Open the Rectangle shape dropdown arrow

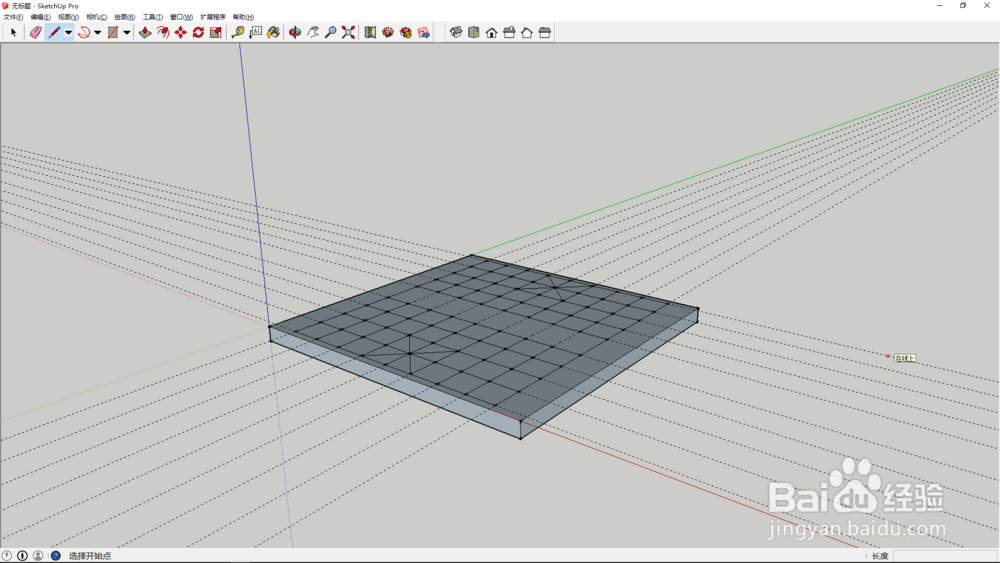click(127, 33)
